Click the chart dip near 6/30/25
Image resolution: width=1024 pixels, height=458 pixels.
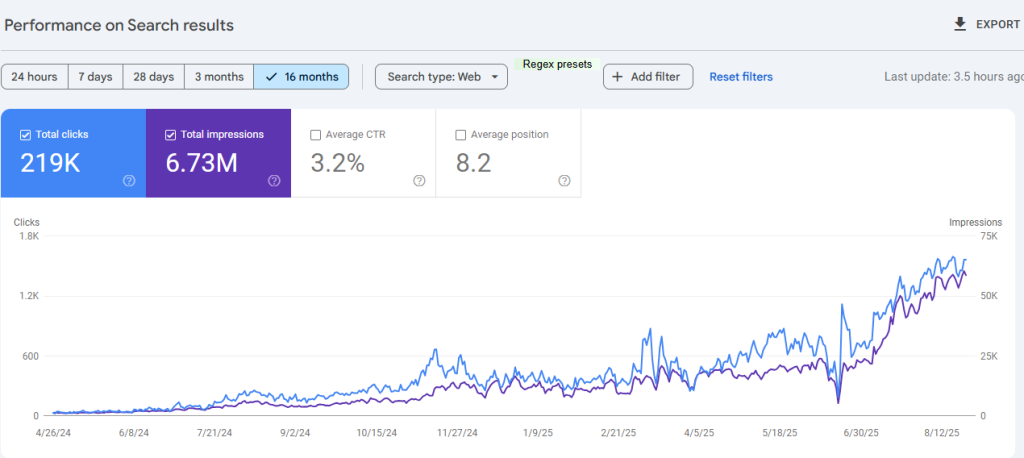point(838,402)
